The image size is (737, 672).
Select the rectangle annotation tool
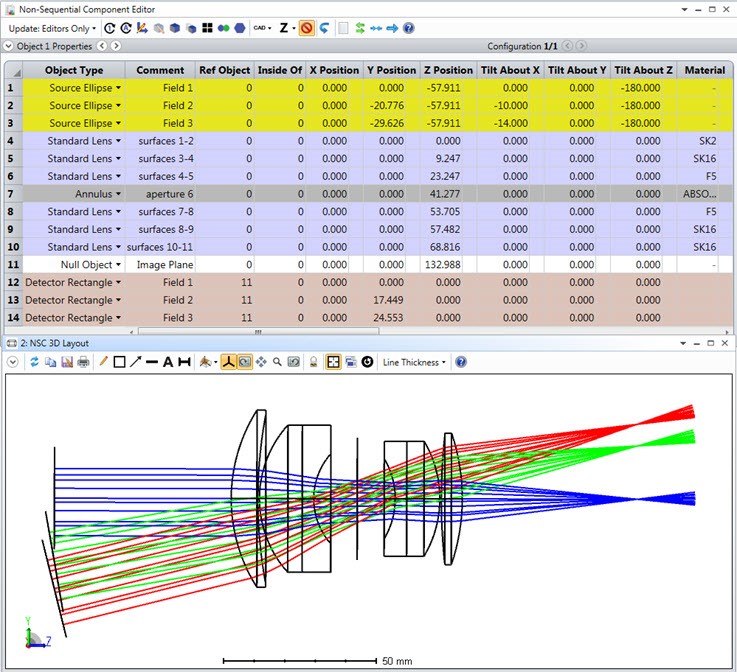point(119,362)
